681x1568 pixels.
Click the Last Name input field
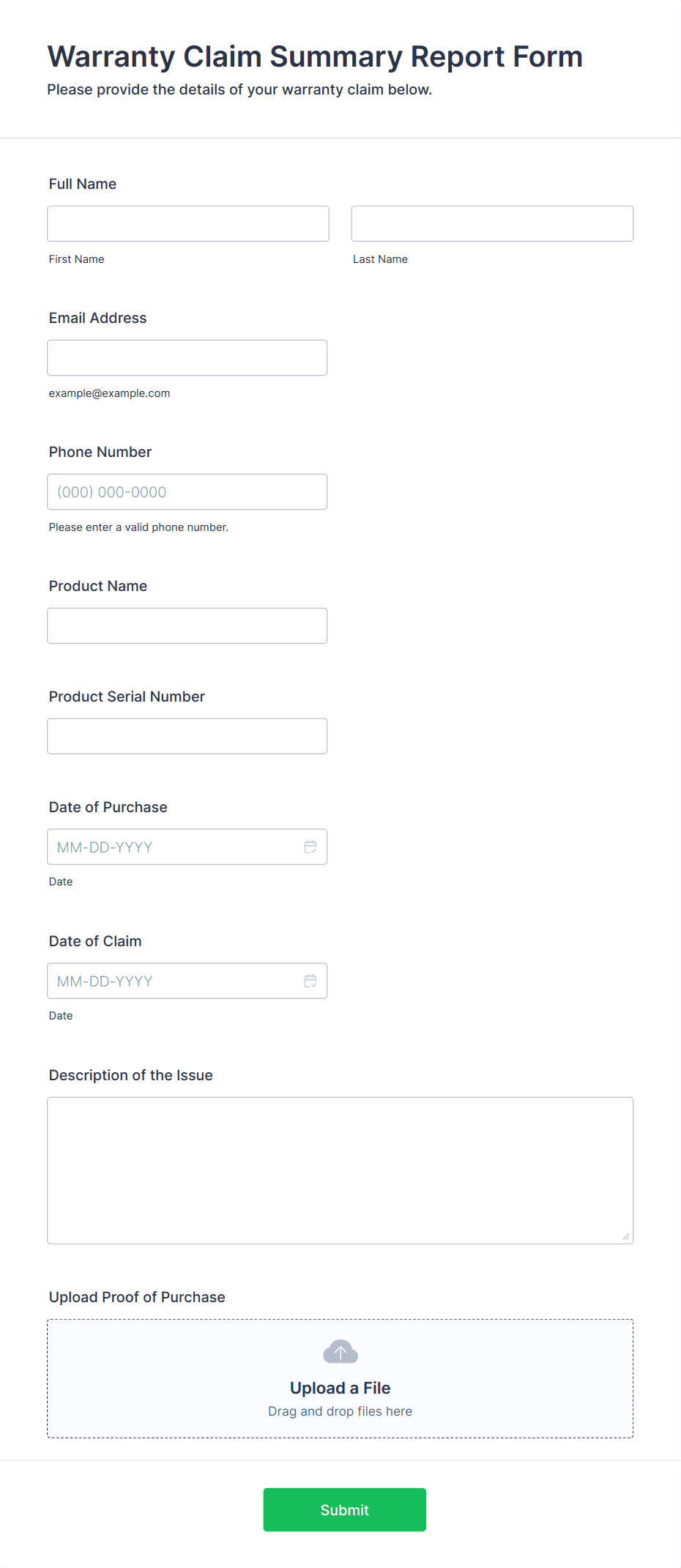point(492,223)
